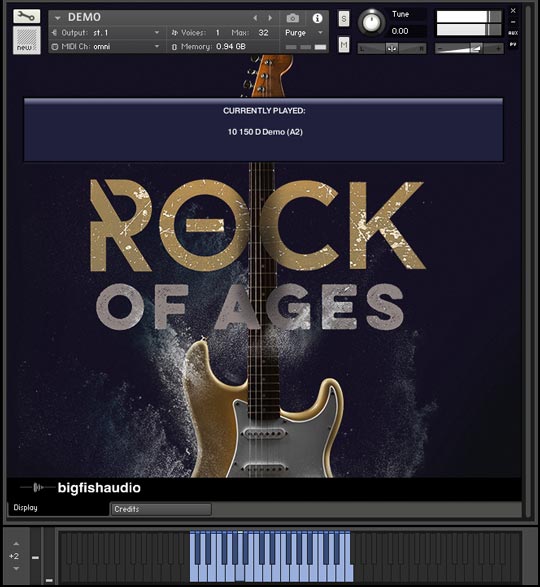Click the output speaker icon beside Output
The height and width of the screenshot is (587, 540).
tap(55, 33)
